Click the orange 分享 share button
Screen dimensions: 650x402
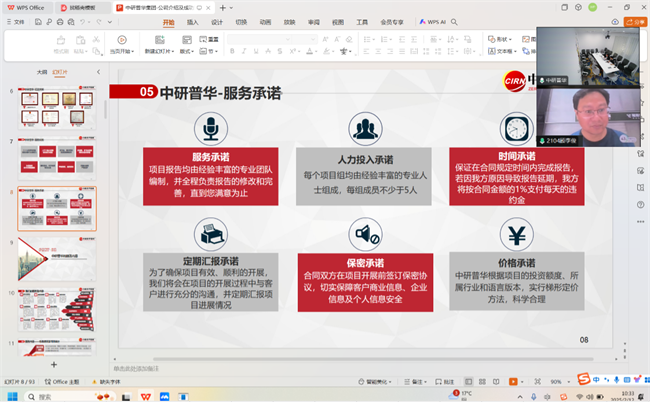click(635, 22)
